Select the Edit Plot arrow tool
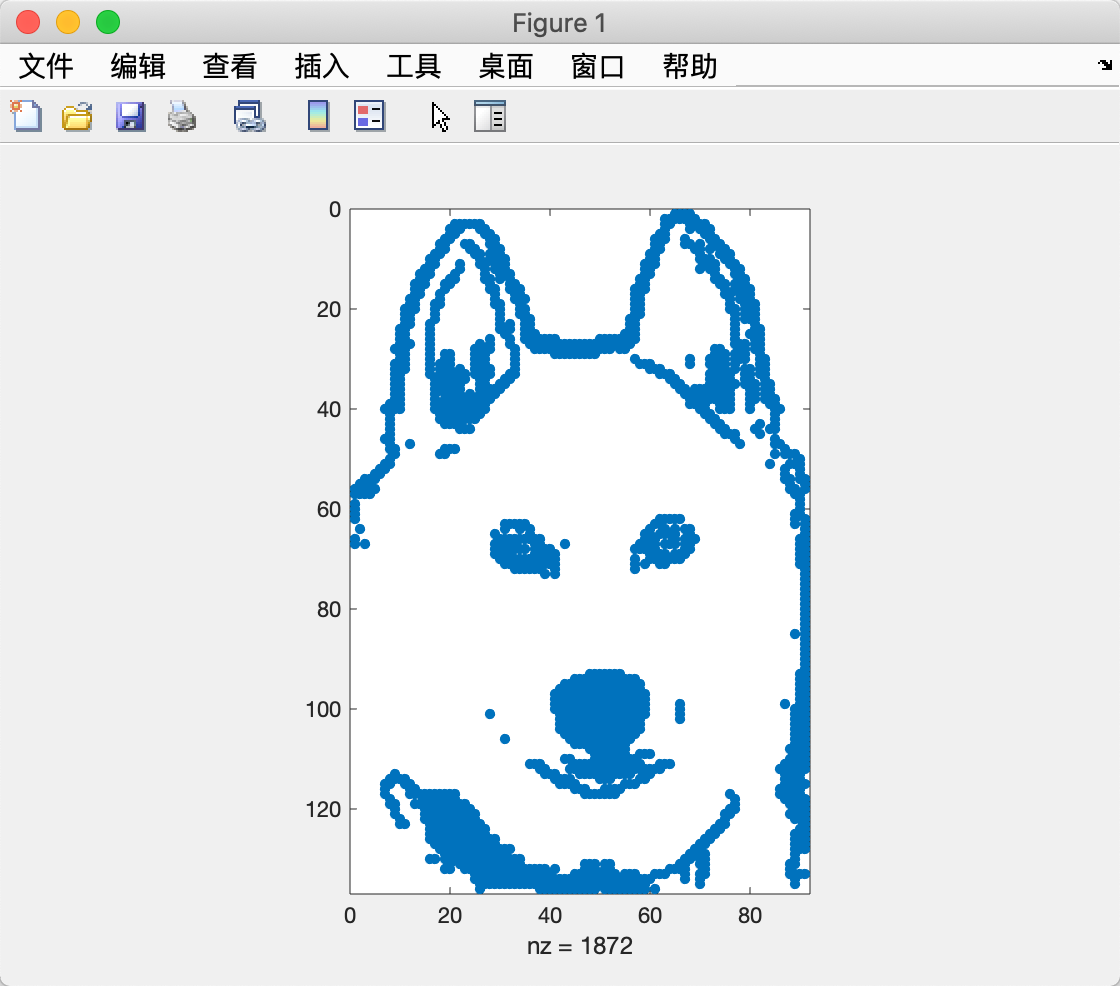This screenshot has width=1120, height=986. click(438, 116)
